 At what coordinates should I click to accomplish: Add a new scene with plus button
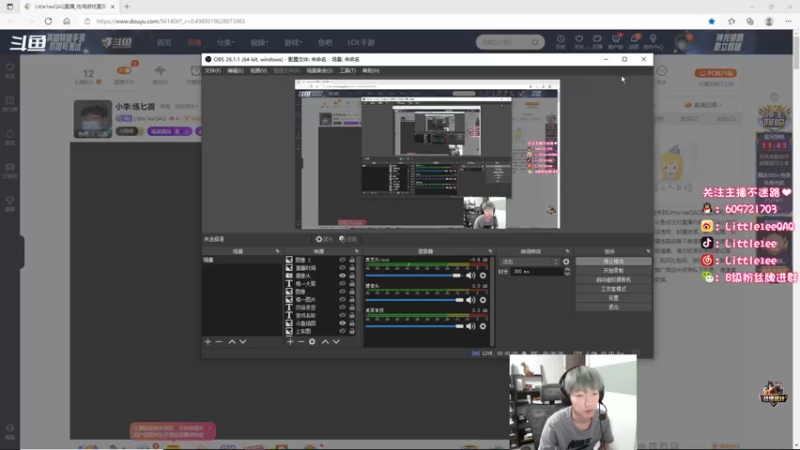point(208,341)
